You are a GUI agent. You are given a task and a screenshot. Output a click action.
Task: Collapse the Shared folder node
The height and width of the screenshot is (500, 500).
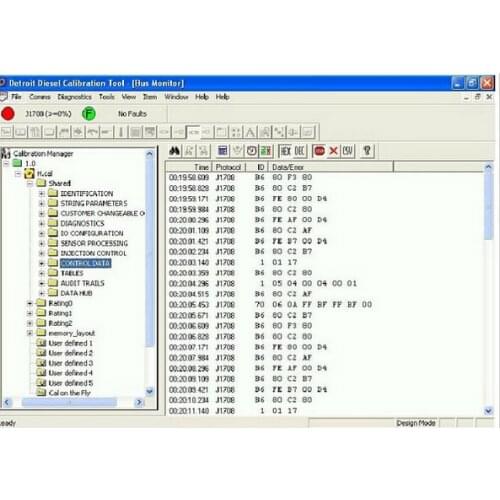(30, 183)
